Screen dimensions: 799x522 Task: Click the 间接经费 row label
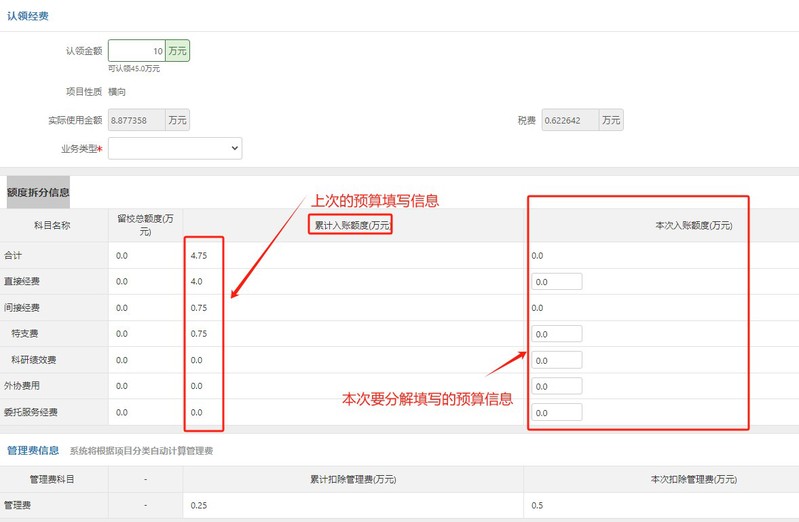22,308
